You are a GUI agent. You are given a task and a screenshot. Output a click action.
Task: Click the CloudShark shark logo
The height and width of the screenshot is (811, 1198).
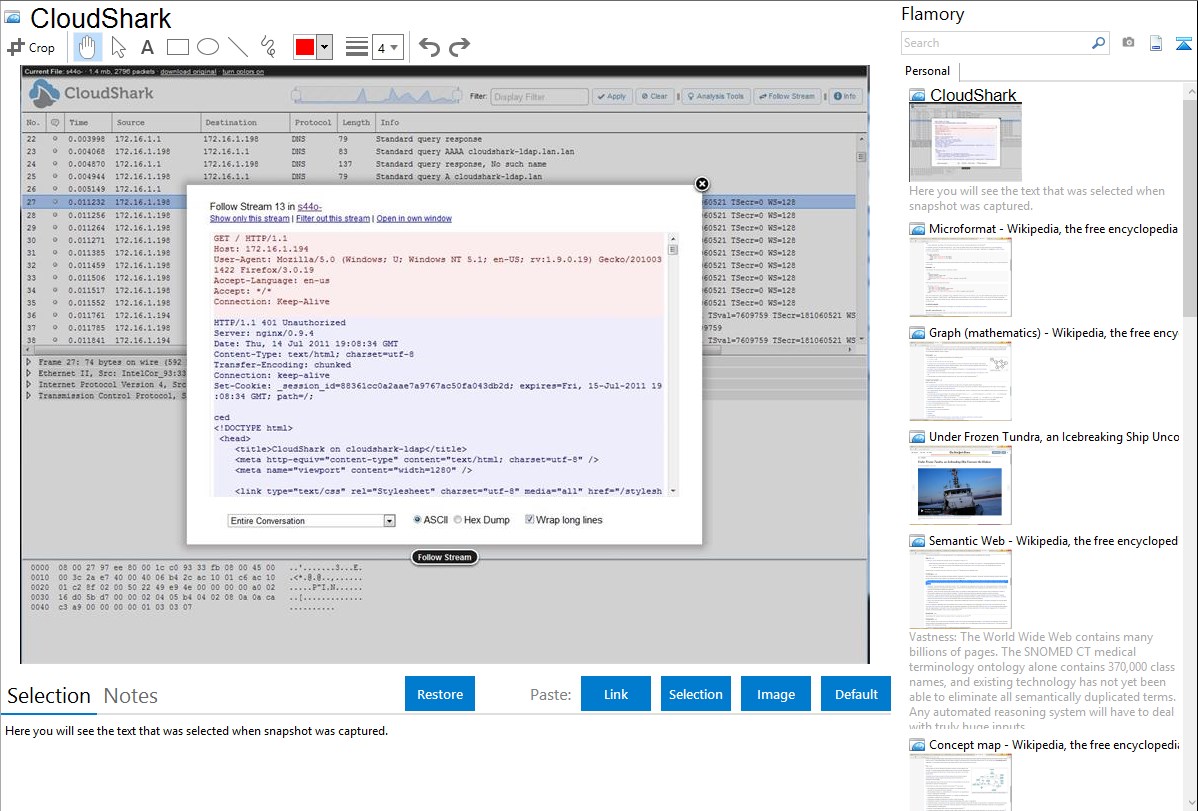[44, 95]
